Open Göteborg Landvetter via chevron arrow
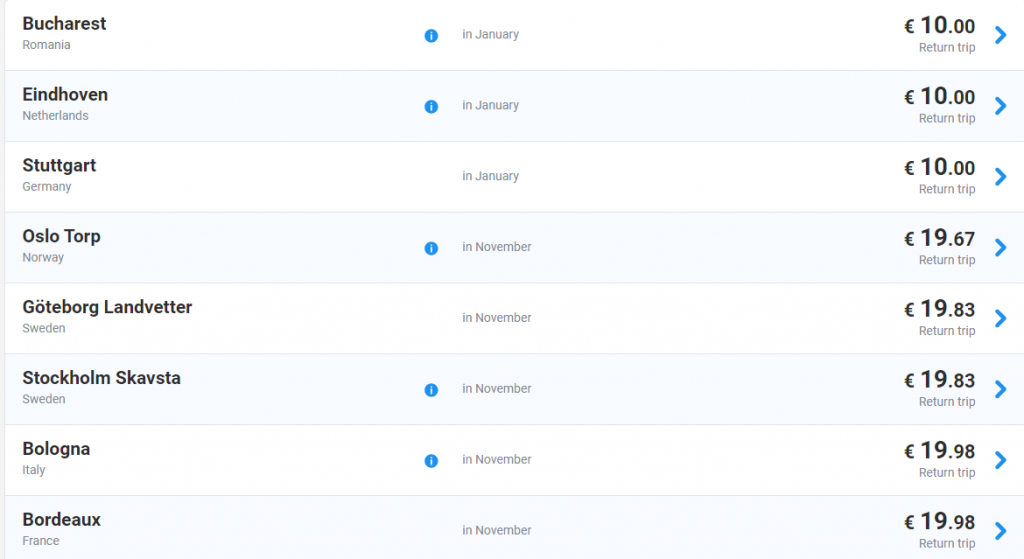The image size is (1024, 559). (1000, 319)
